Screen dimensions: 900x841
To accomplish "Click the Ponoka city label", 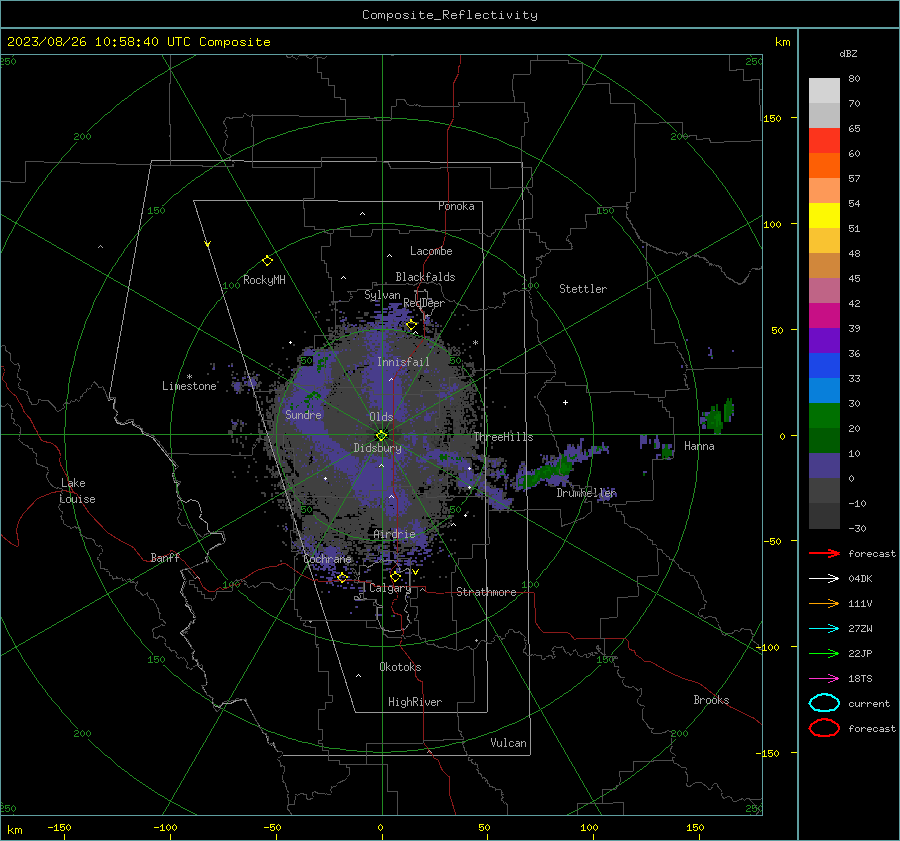I will 456,206.
